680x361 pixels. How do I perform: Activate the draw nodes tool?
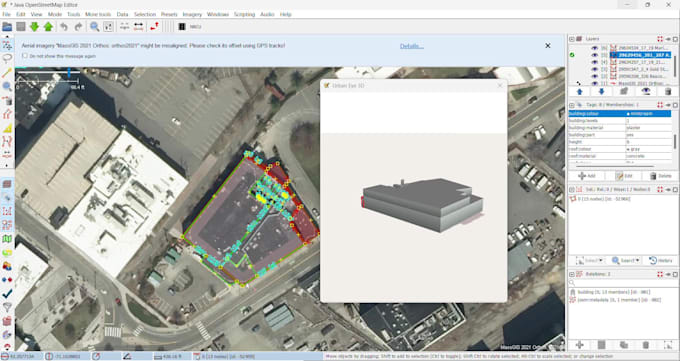pos(7,72)
